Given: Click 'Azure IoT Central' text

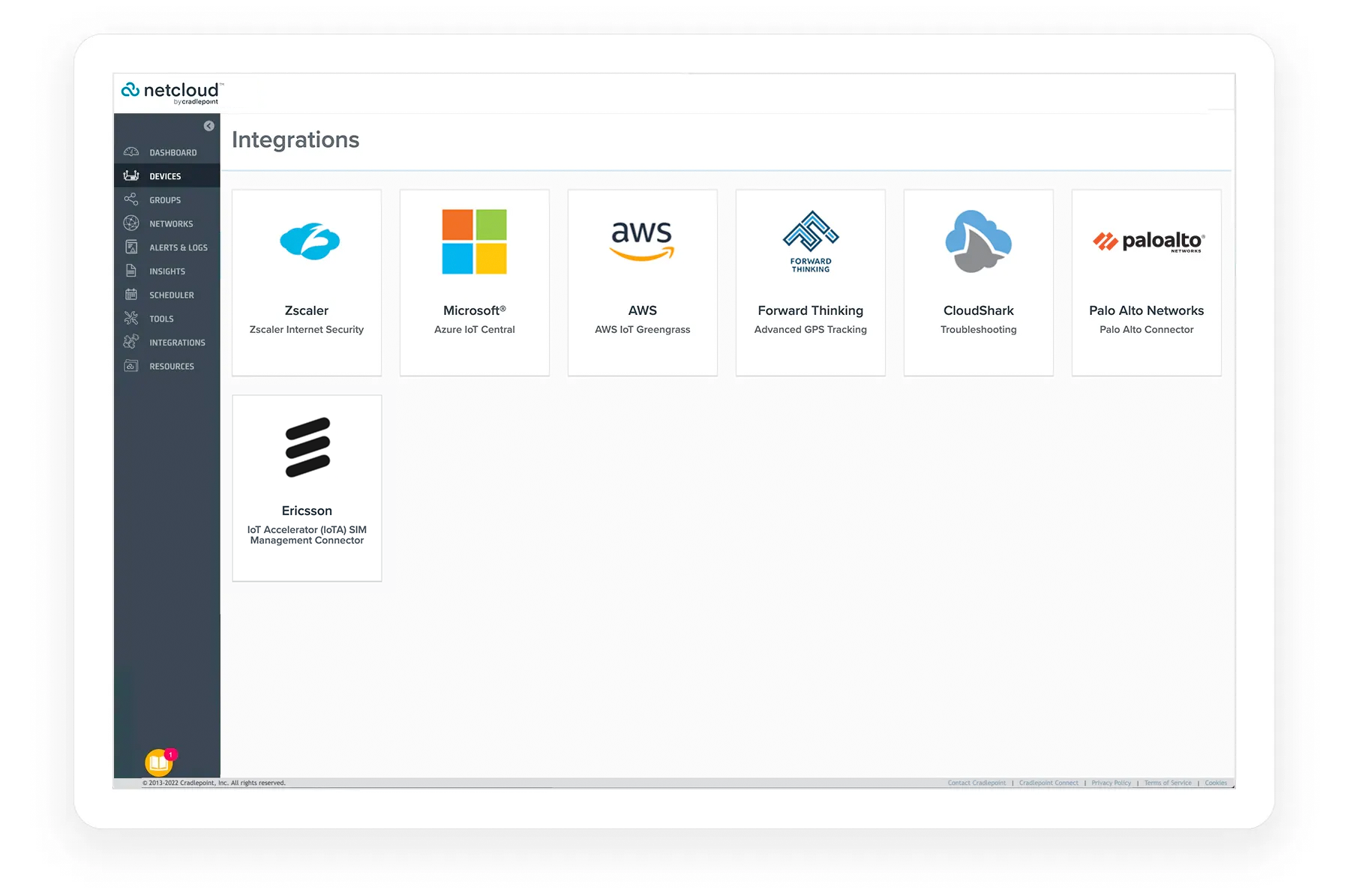Looking at the screenshot, I should [x=475, y=329].
